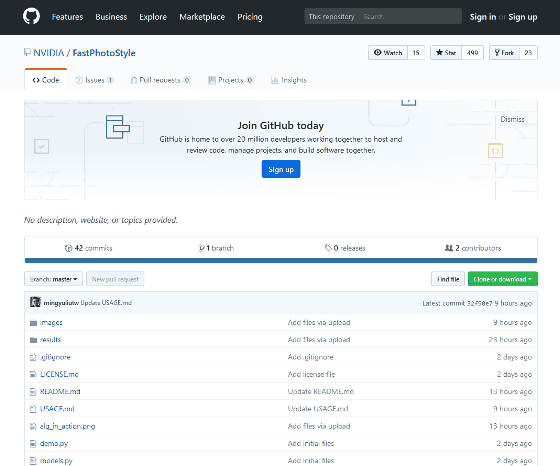Viewport: 560px width, 466px height.
Task: Click the images folder icon
Action: (x=33, y=323)
